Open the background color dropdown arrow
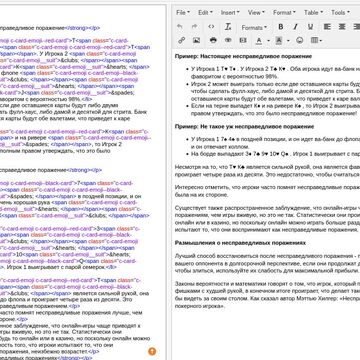The image size is (360, 360). [288, 41]
